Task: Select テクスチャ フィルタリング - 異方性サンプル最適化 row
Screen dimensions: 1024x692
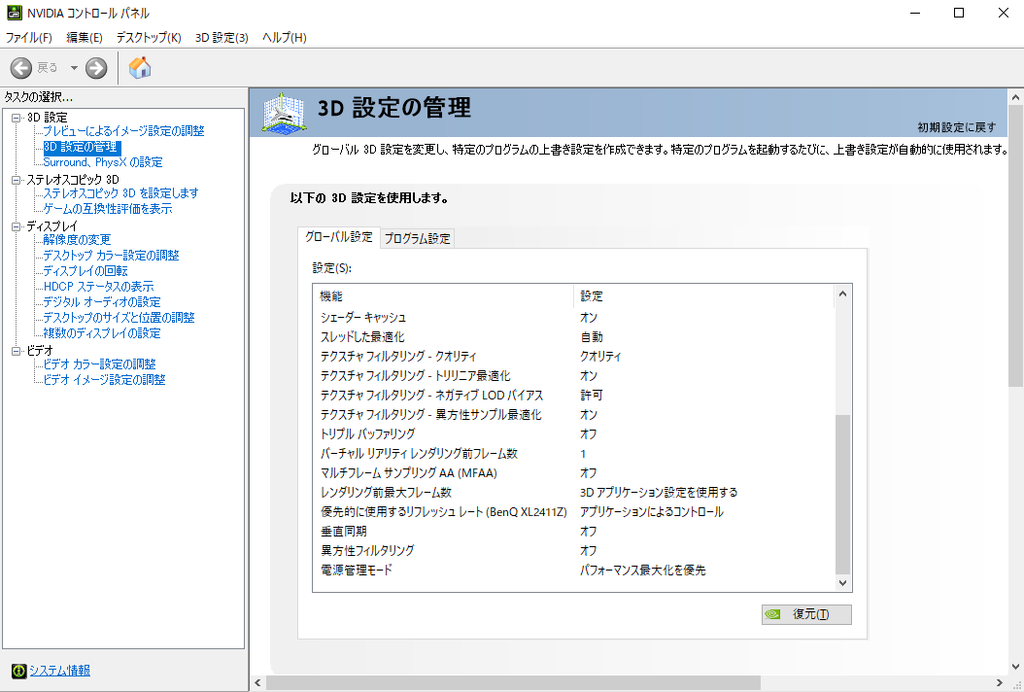Action: [x=573, y=415]
